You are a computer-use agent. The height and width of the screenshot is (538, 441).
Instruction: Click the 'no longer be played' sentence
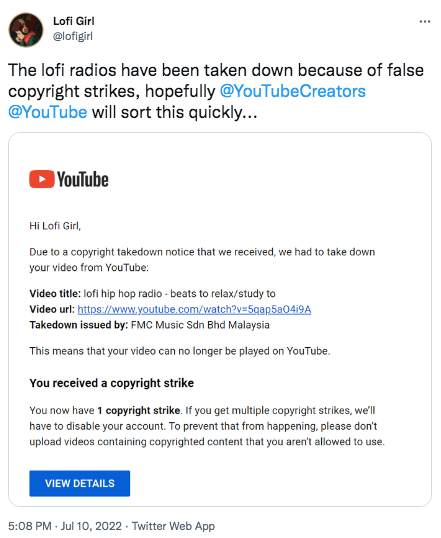tap(179, 351)
